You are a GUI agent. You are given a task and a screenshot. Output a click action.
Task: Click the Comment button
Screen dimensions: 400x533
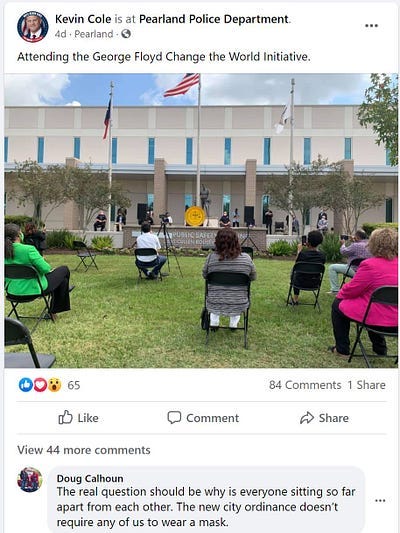coord(203,417)
